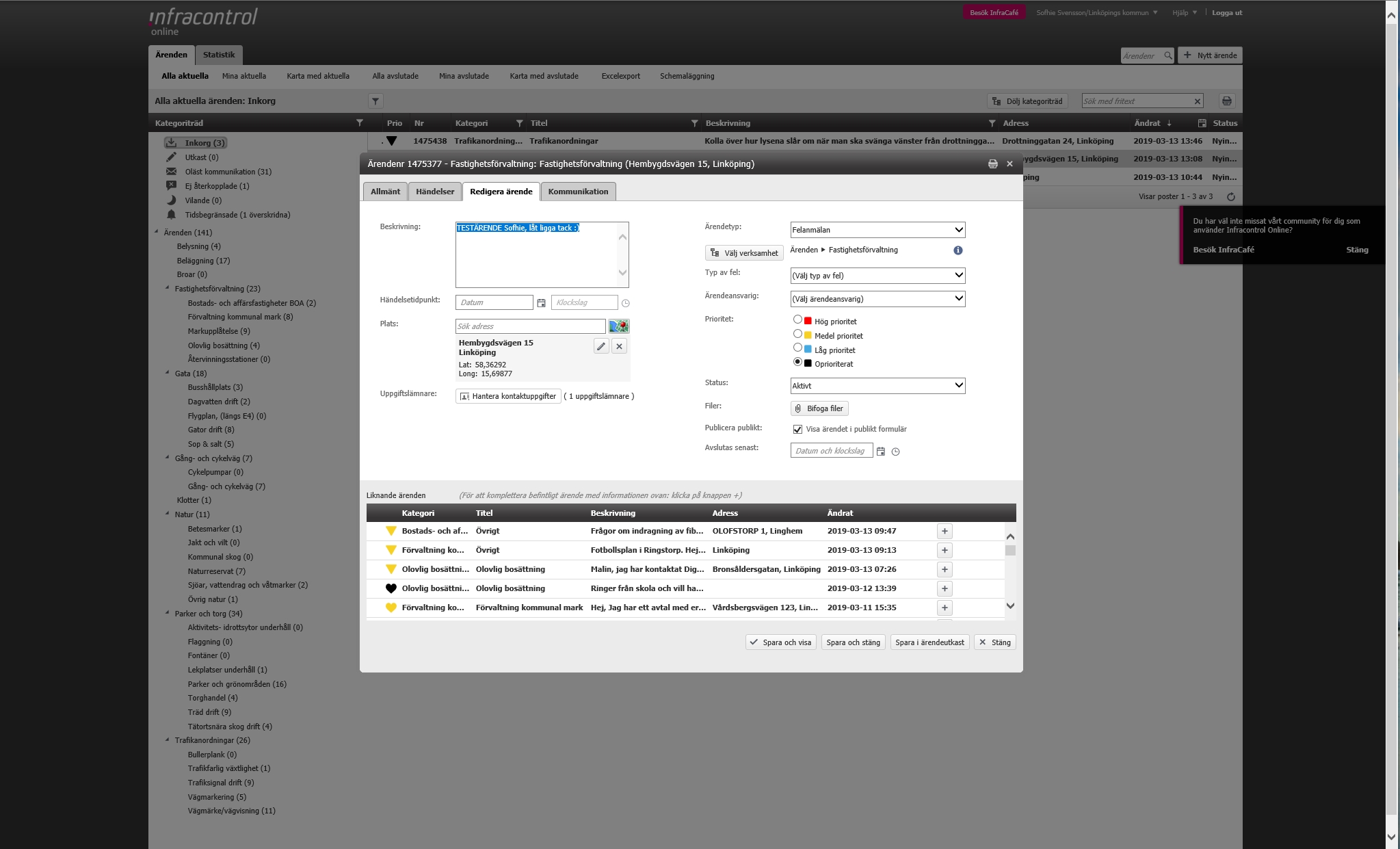This screenshot has width=1400, height=849.
Task: Open the Välj ärendeansvarig dropdown
Action: 877,299
